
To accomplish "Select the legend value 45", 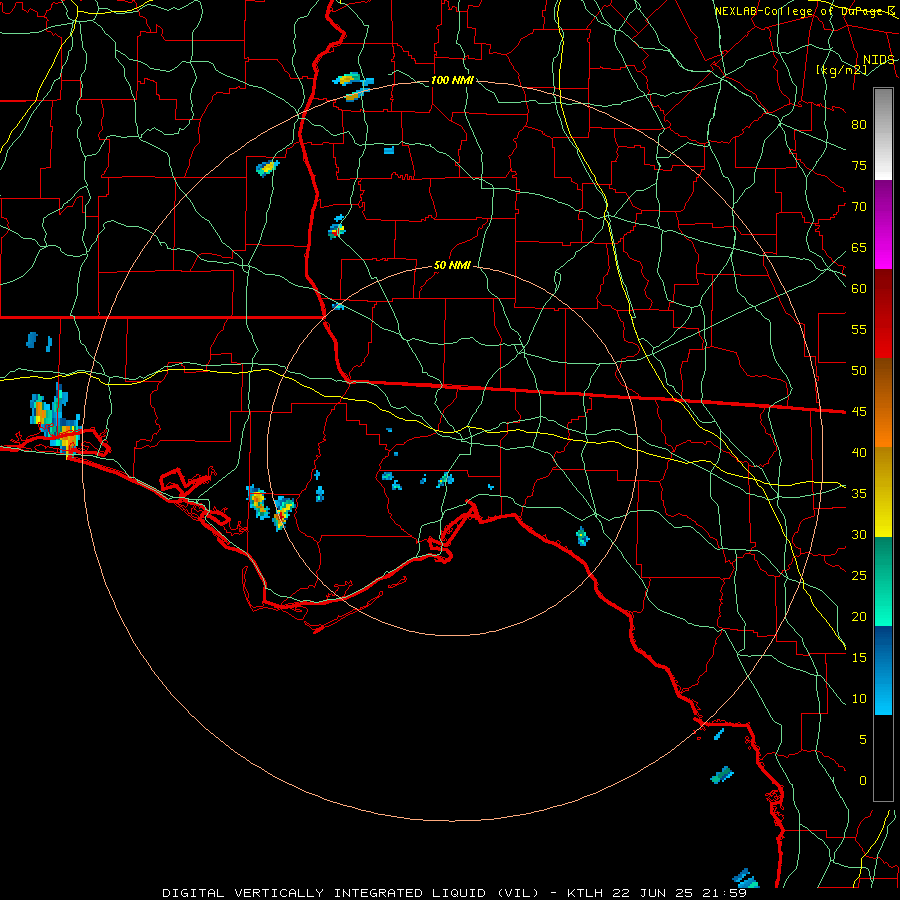I will pos(859,412).
